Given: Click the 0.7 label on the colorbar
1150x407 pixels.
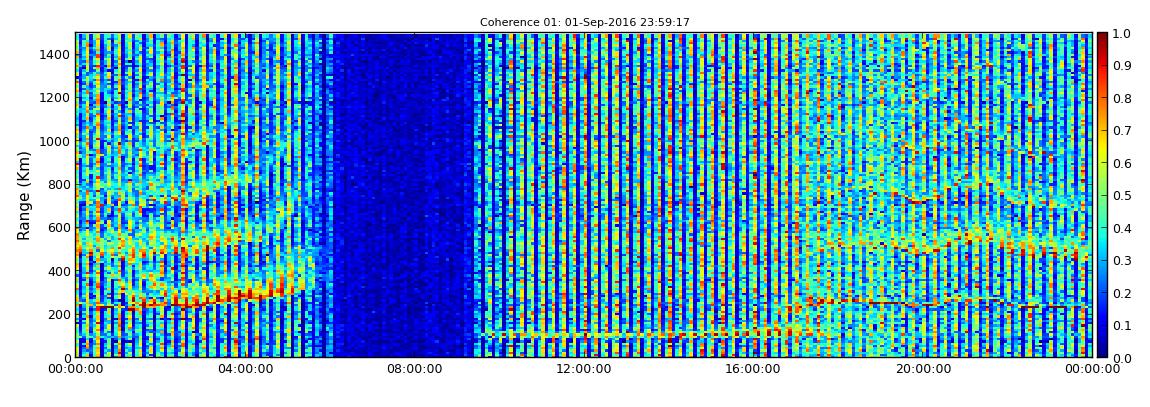Looking at the screenshot, I should pyautogui.click(x=1121, y=131).
